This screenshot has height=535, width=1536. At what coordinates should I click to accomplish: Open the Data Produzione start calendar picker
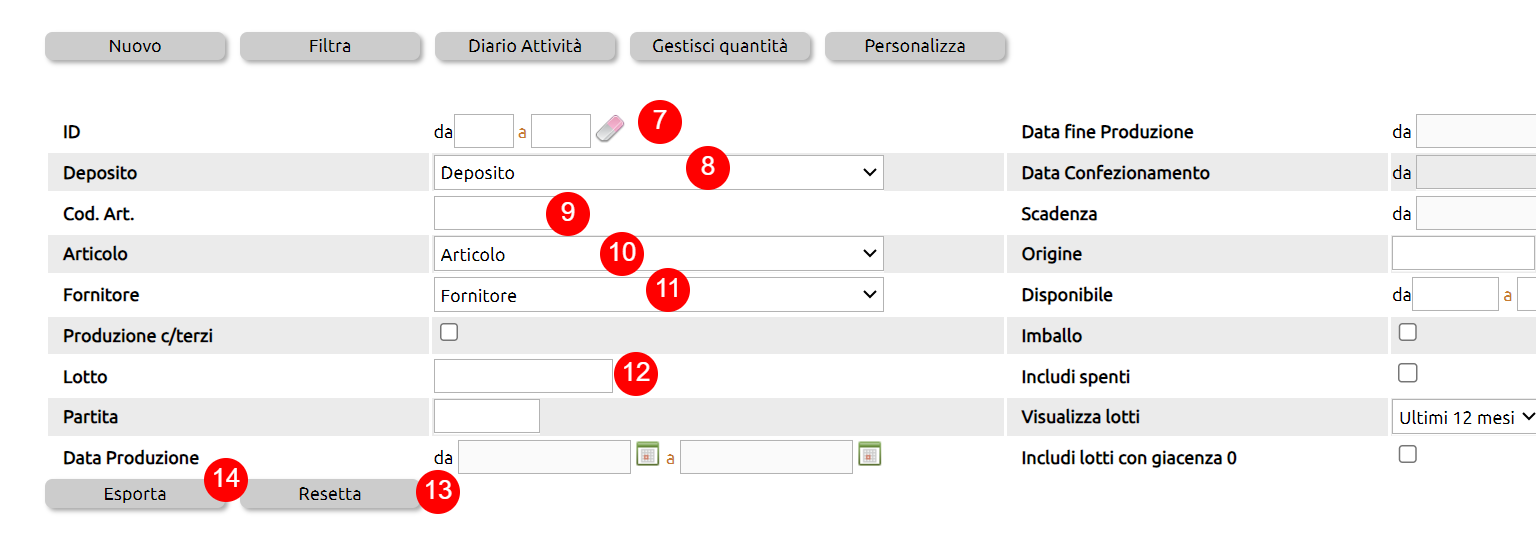coord(647,454)
